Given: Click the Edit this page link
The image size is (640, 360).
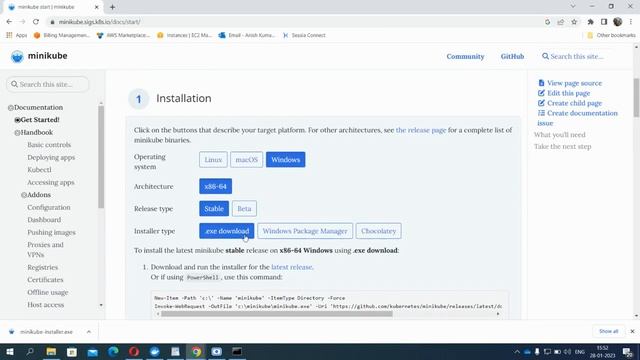Looking at the screenshot, I should click(x=568, y=93).
